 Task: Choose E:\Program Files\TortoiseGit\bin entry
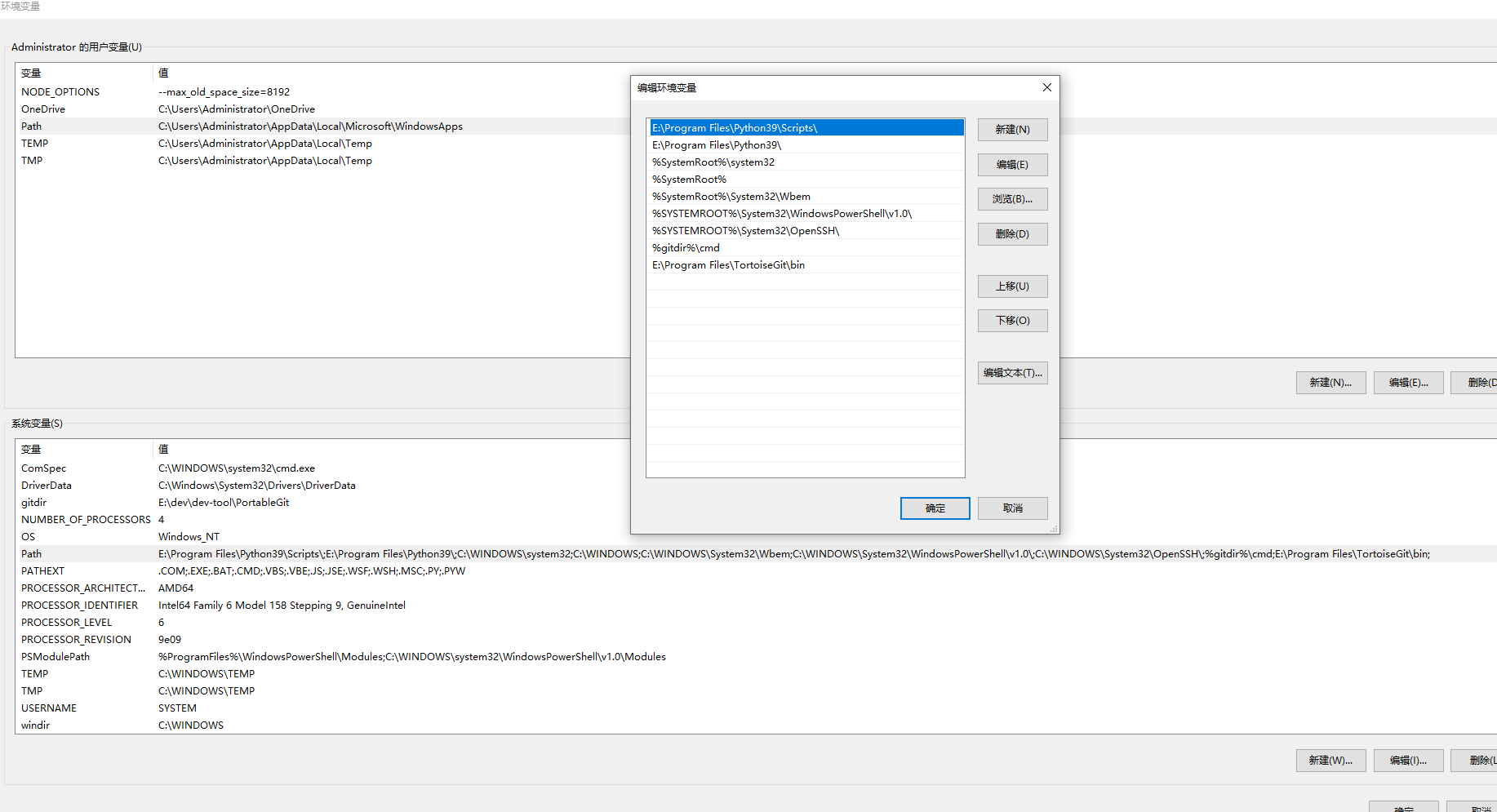tap(728, 265)
